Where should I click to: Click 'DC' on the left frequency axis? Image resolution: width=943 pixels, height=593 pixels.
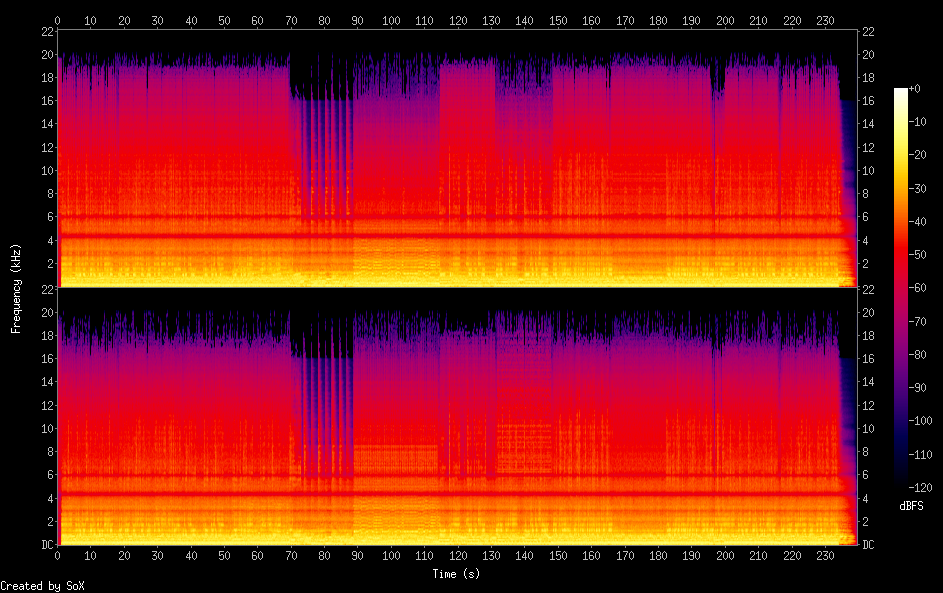pyautogui.click(x=48, y=544)
